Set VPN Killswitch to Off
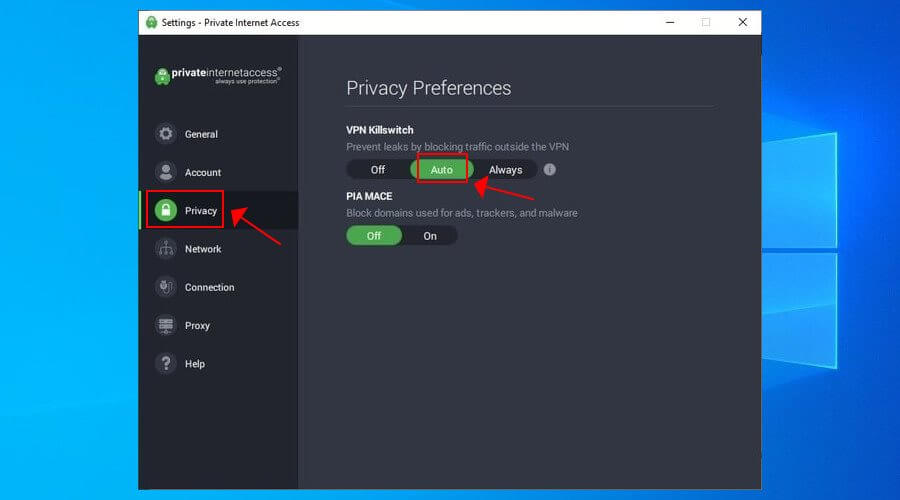This screenshot has height=500, width=900. (378, 170)
